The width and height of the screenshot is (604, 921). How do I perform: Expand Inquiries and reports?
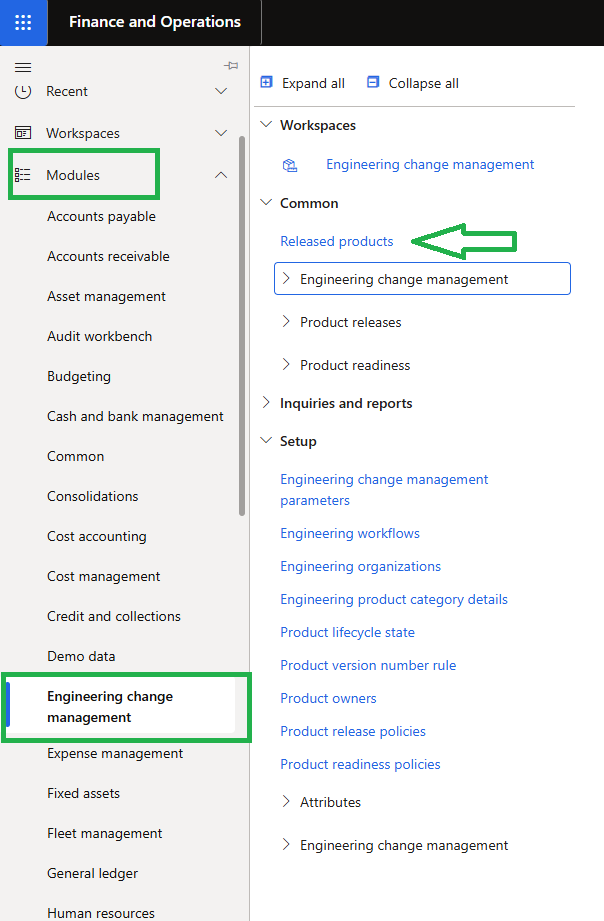coord(266,402)
